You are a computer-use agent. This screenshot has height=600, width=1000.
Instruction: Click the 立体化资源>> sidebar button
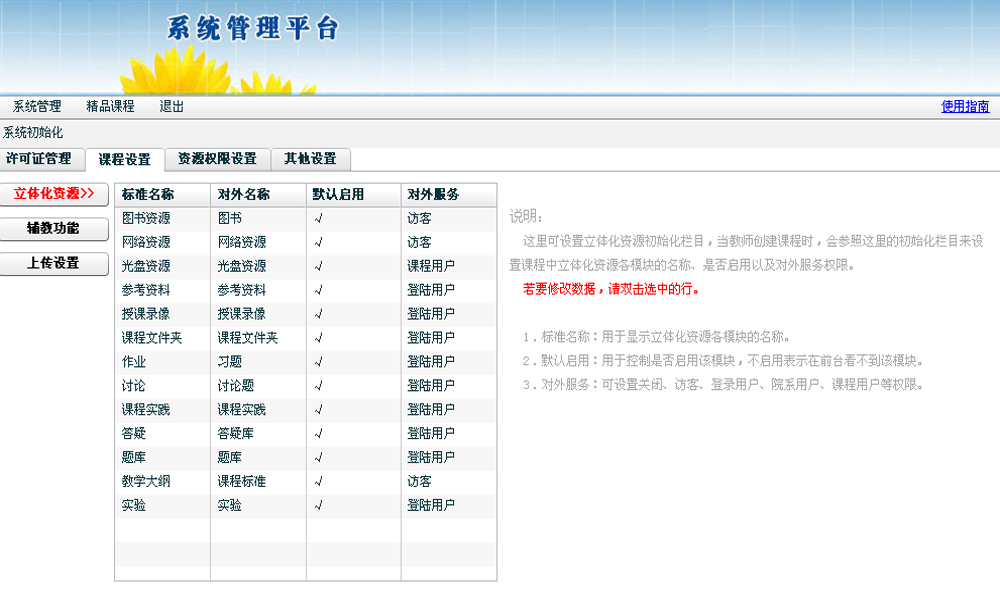pos(54,194)
